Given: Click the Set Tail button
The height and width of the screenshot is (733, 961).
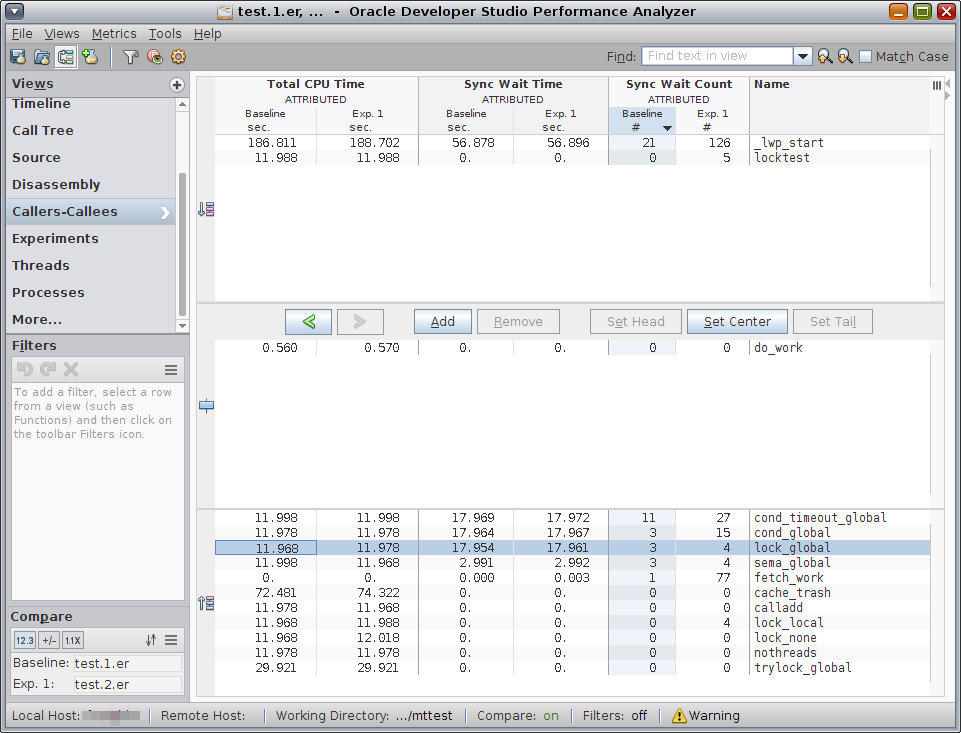Looking at the screenshot, I should pyautogui.click(x=833, y=322).
